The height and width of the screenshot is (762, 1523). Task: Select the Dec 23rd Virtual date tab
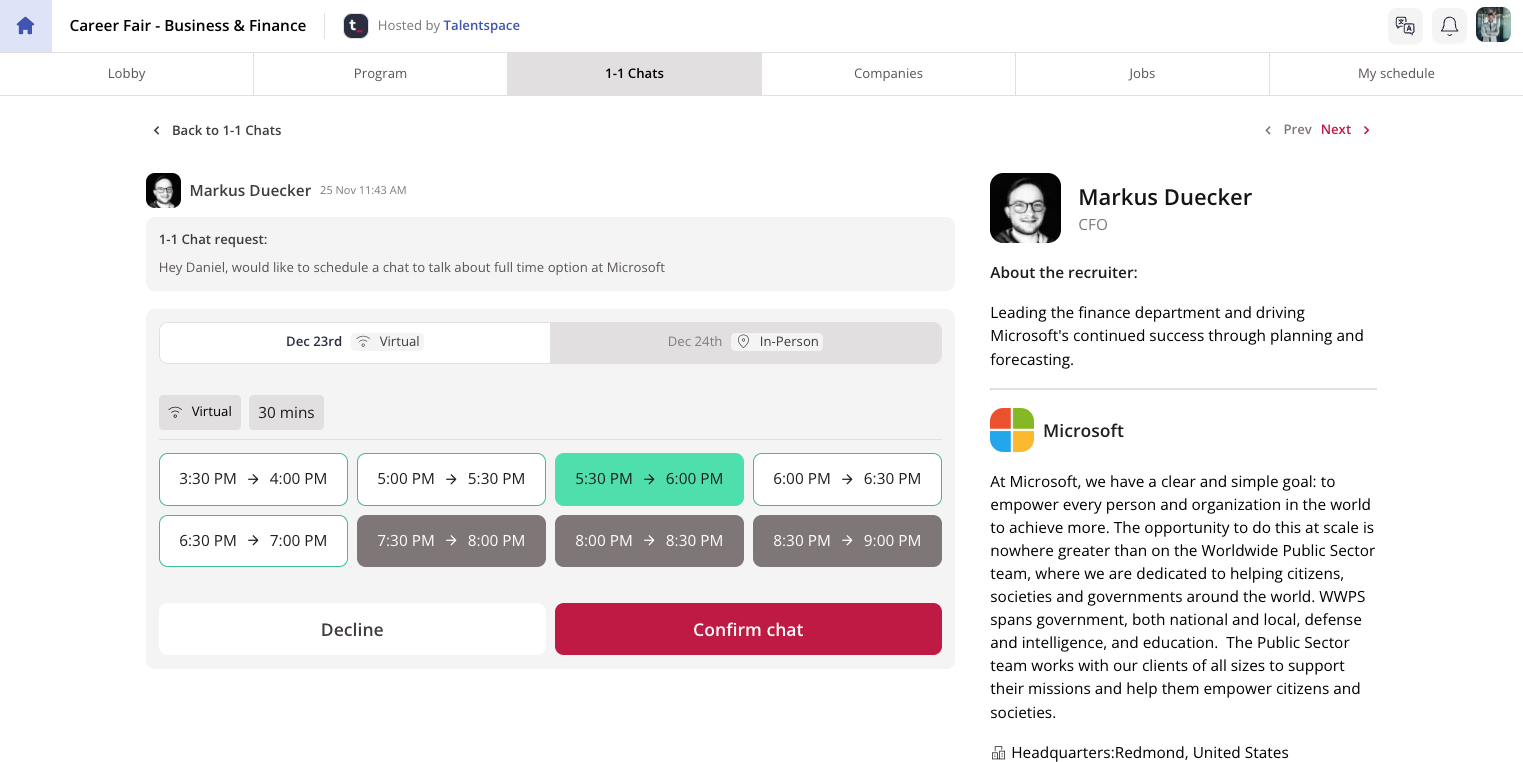(x=355, y=342)
